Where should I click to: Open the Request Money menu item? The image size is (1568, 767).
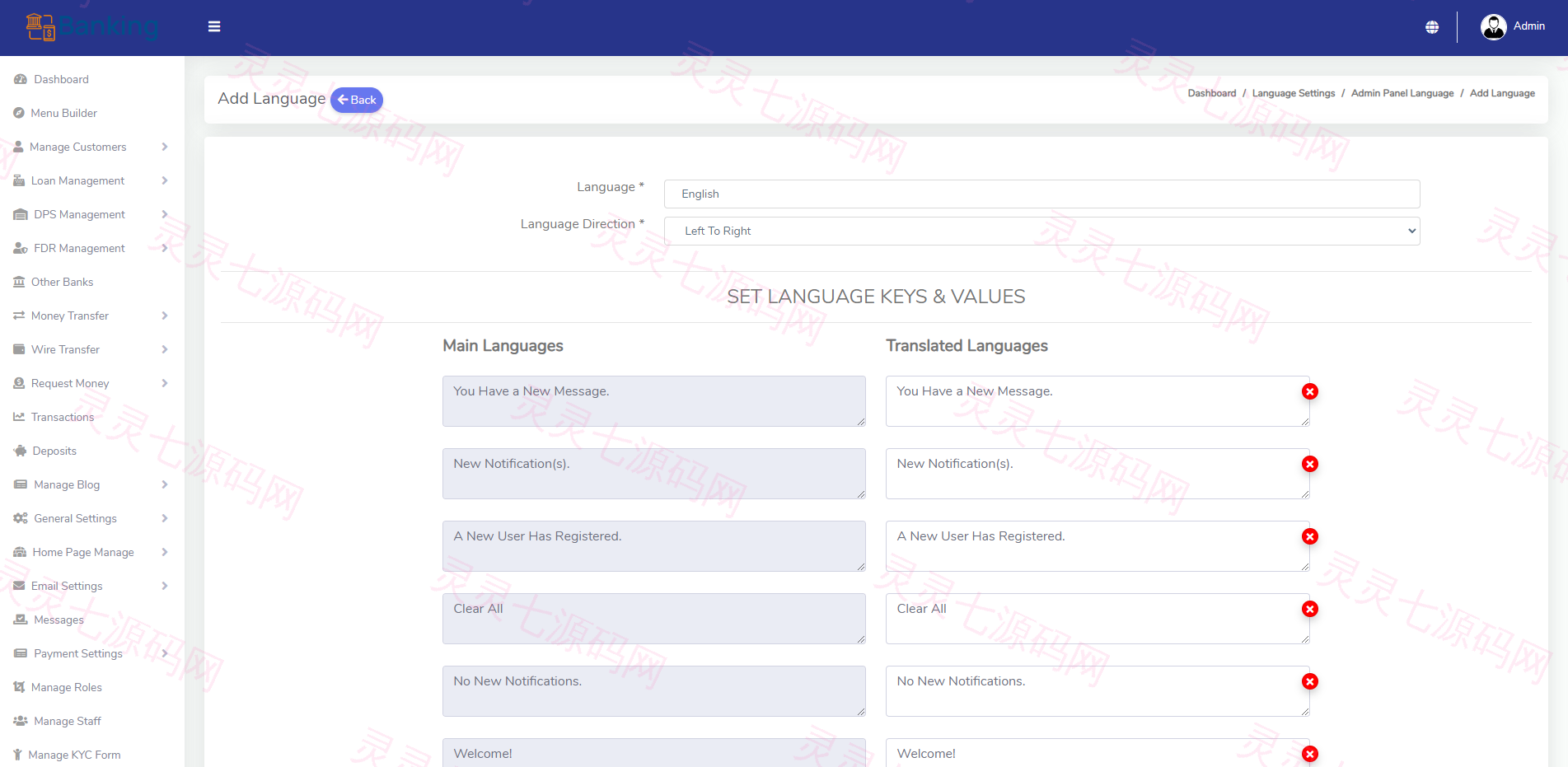click(91, 383)
